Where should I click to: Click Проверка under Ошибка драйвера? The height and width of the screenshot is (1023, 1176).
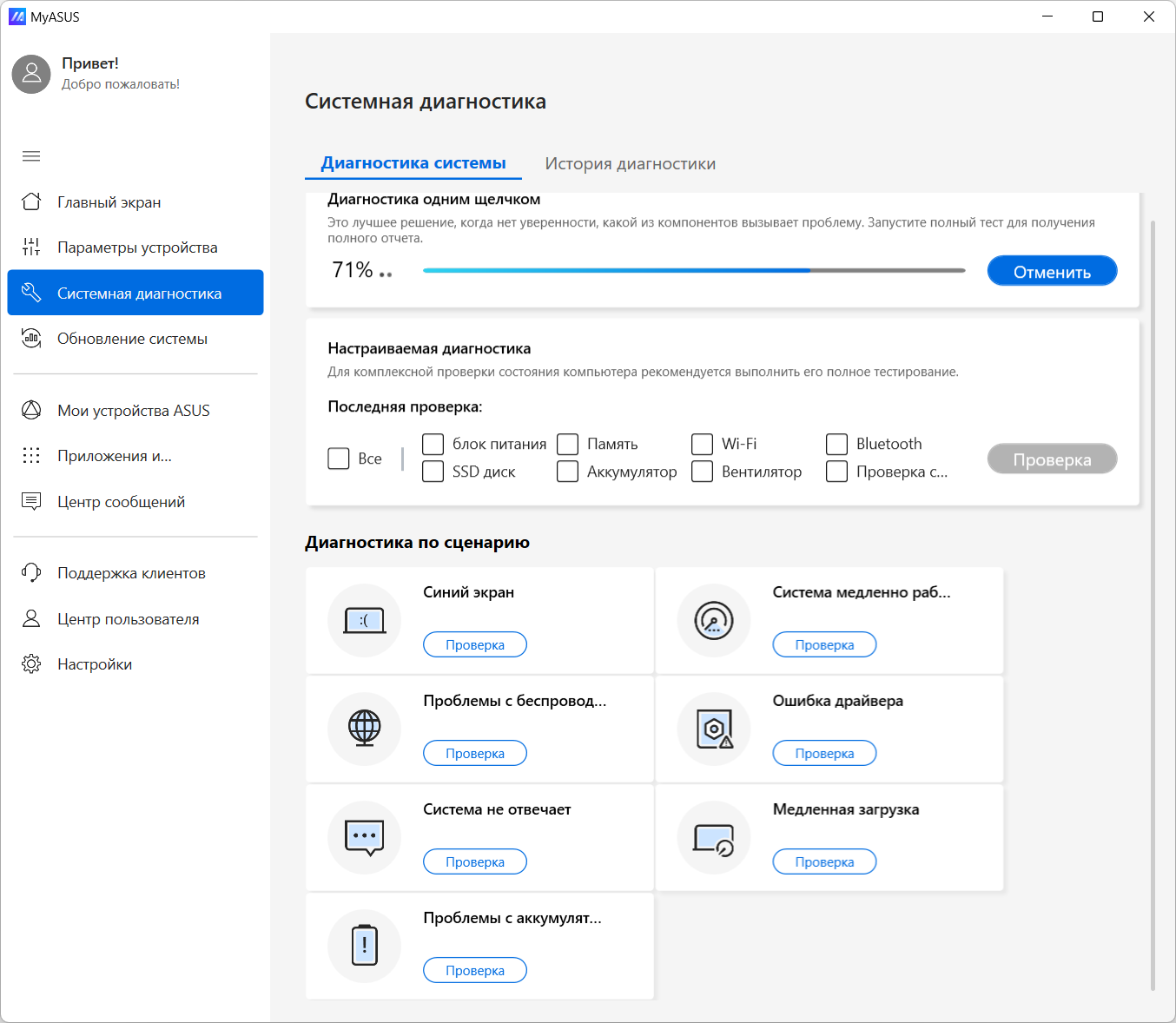pos(824,754)
